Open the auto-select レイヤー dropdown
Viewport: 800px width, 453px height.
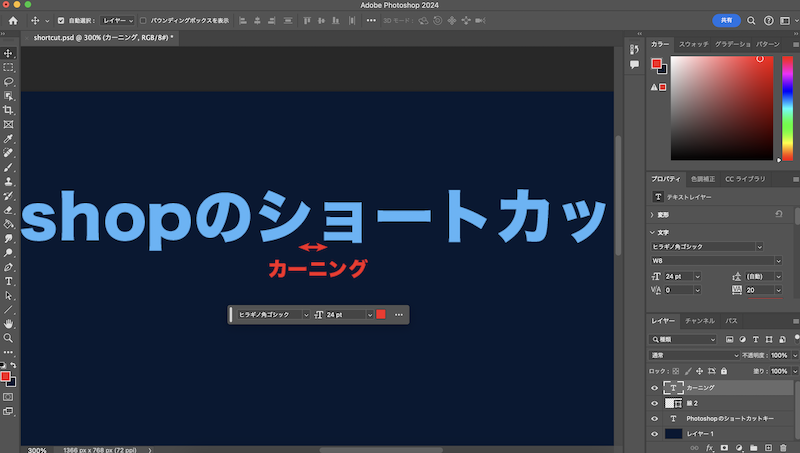(117, 20)
